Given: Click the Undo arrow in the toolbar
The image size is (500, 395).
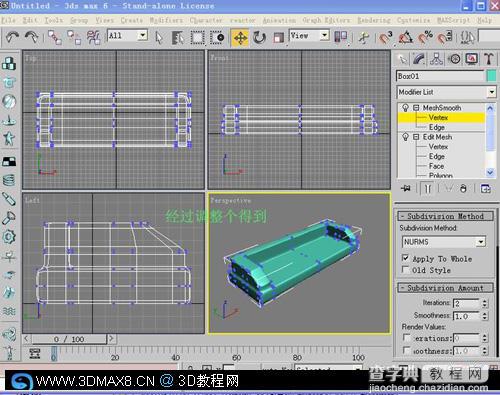Looking at the screenshot, I should click(x=12, y=37).
